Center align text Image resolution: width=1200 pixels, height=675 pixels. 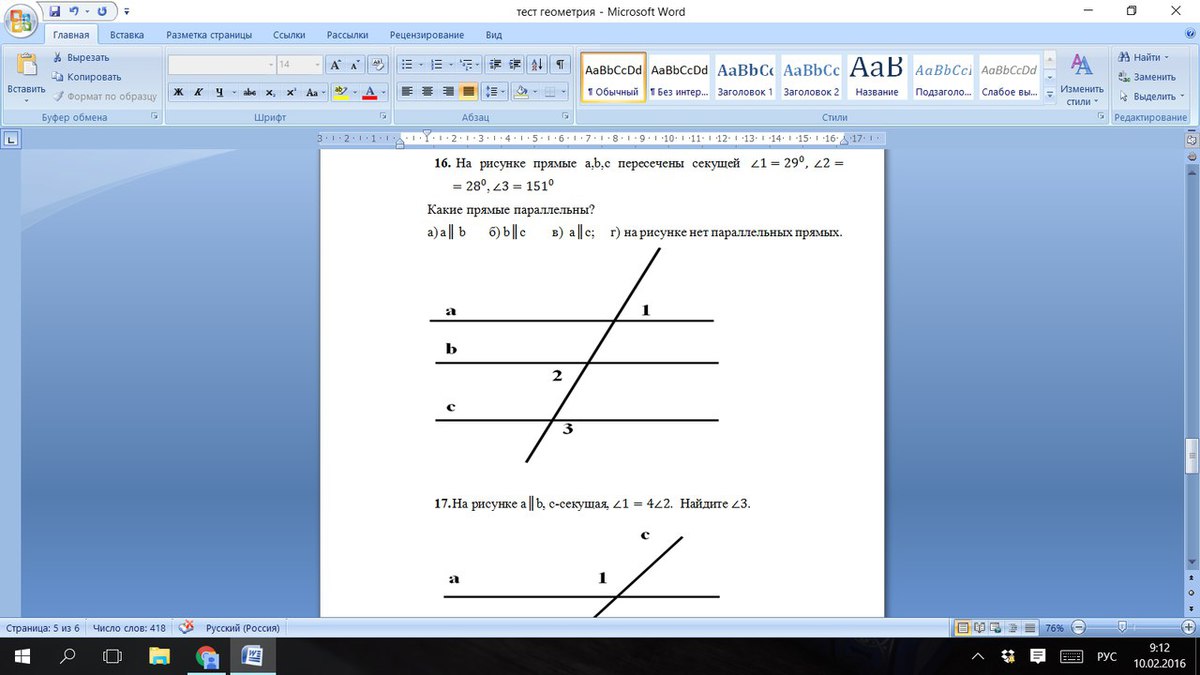point(428,92)
